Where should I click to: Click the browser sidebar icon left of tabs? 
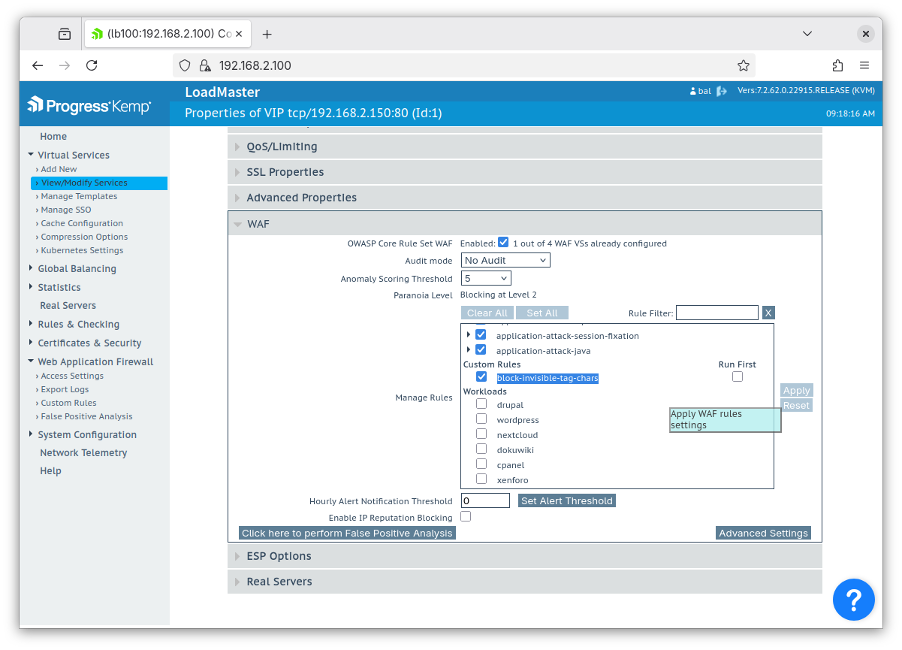tap(64, 33)
